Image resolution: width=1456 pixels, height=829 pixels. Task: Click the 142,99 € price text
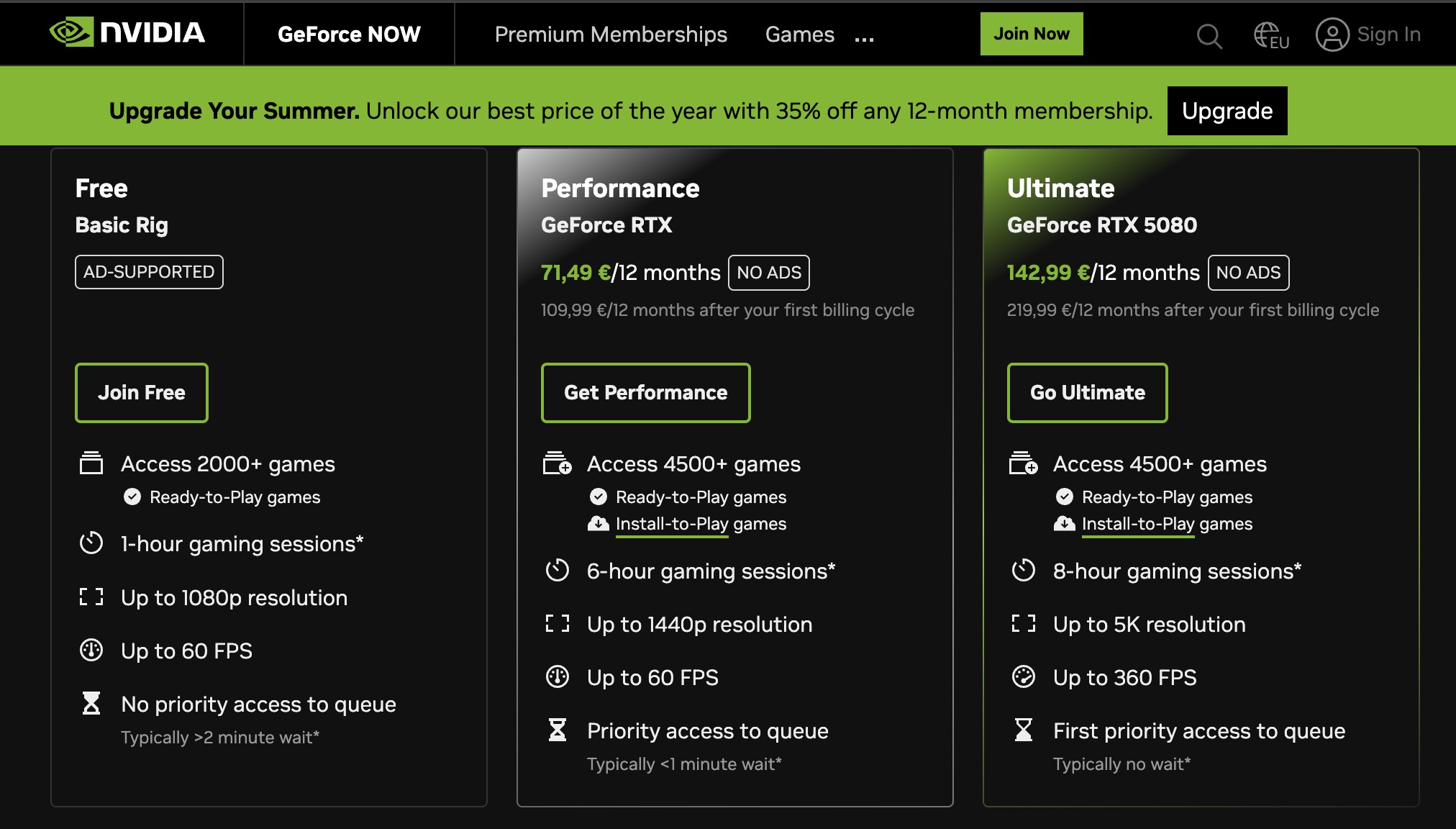[1048, 273]
